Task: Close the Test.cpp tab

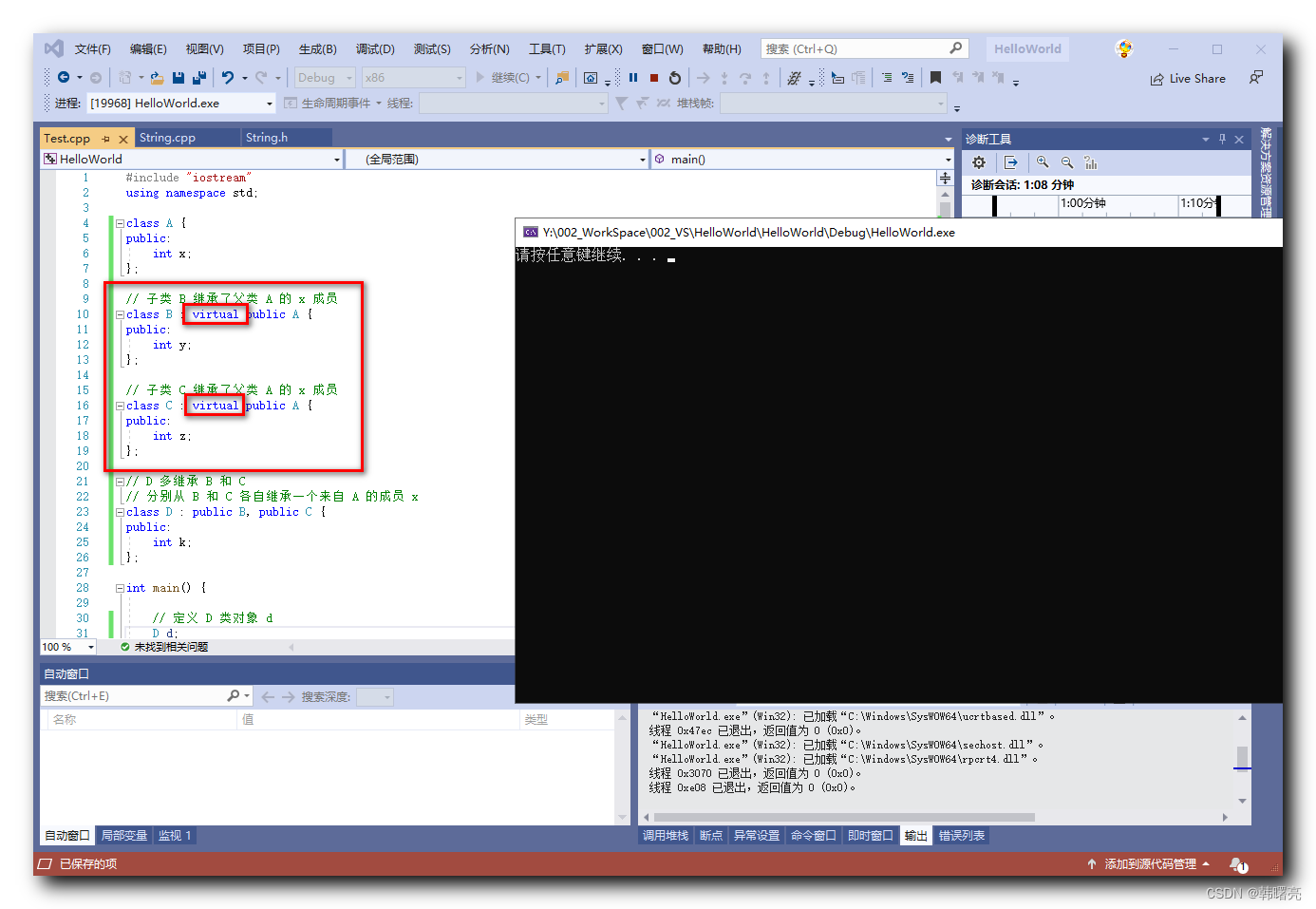Action: coord(123,139)
